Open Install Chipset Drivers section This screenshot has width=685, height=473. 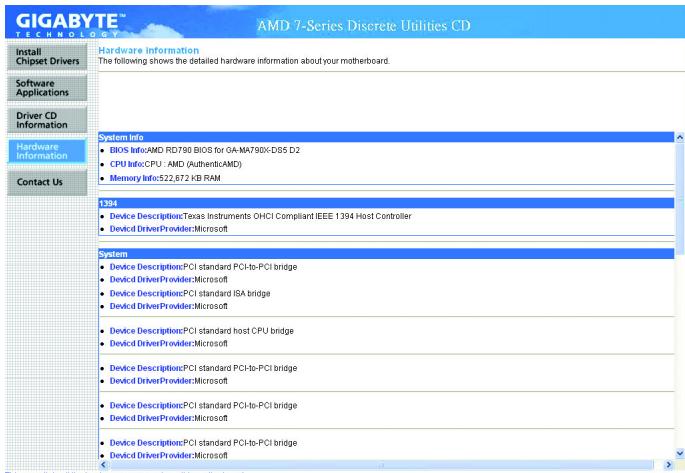[47, 57]
